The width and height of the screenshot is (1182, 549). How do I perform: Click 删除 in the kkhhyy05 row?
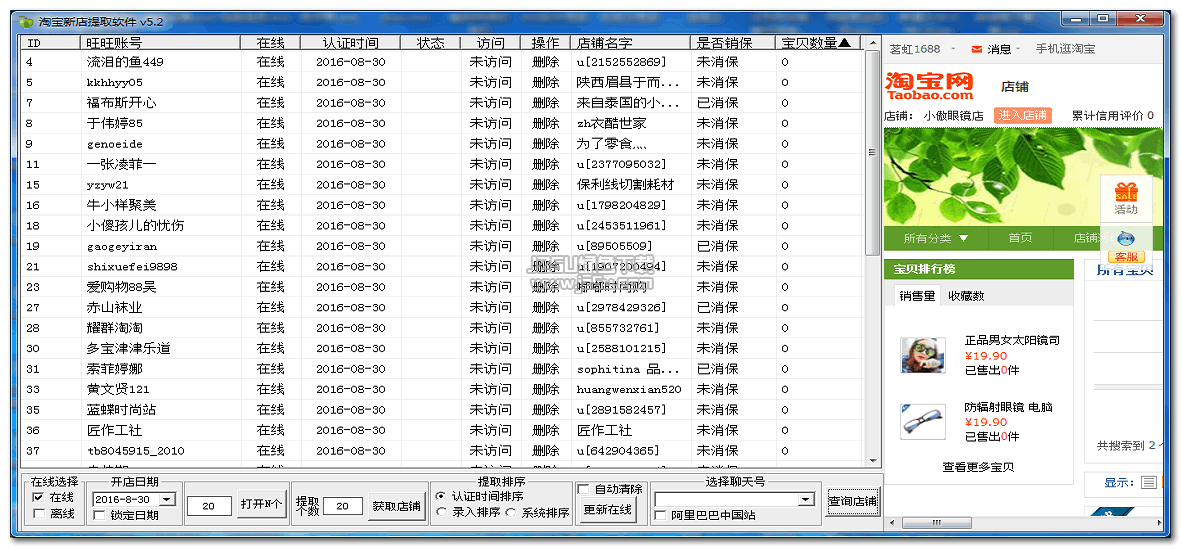point(545,82)
